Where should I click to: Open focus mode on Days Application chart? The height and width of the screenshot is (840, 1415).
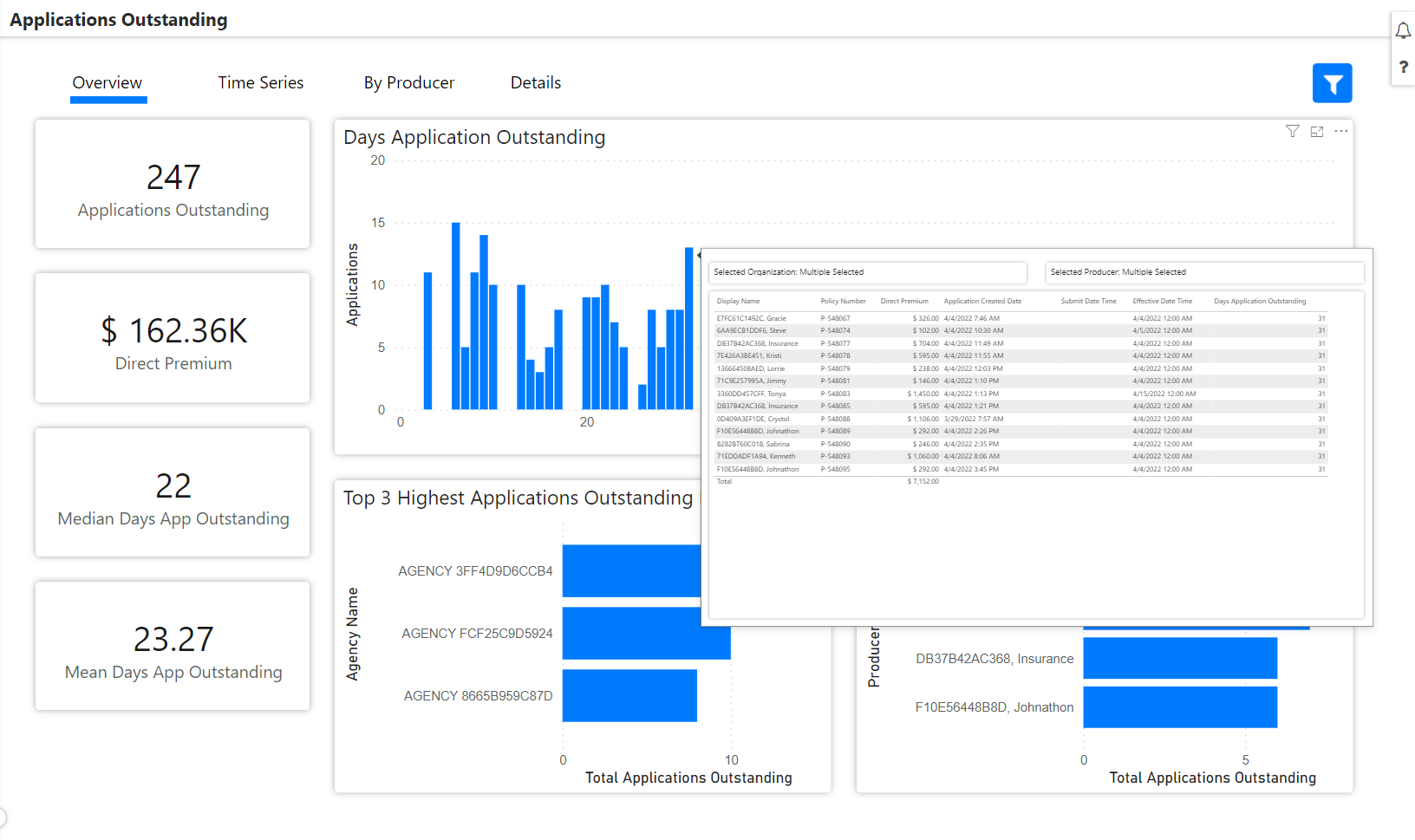click(1316, 131)
